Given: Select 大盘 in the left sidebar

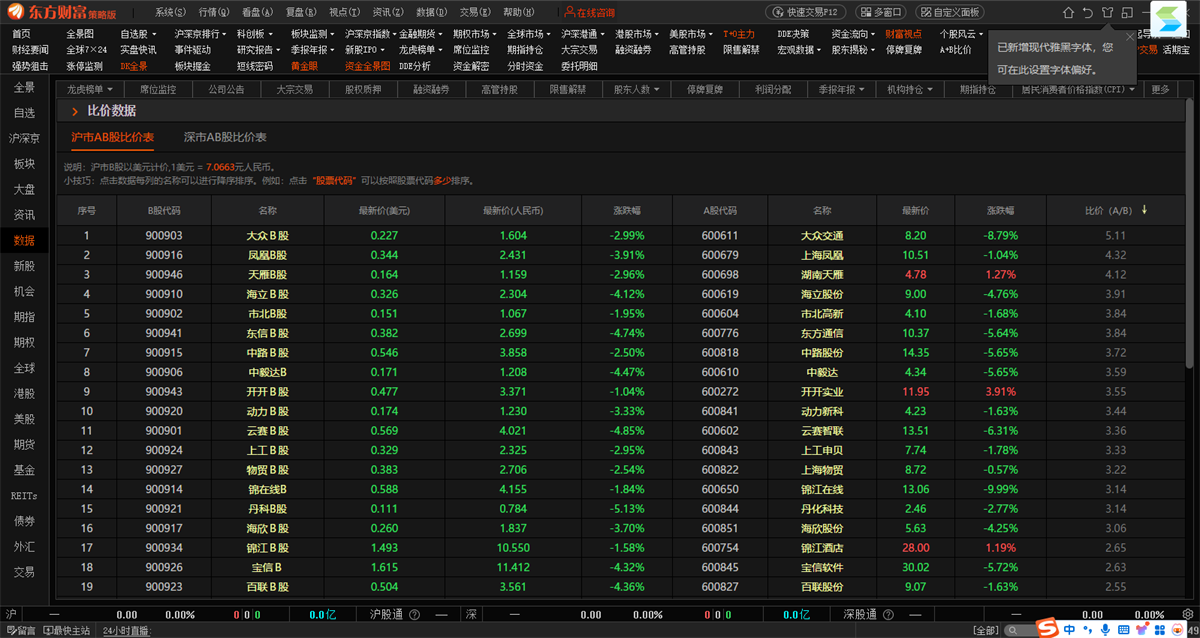Looking at the screenshot, I should pyautogui.click(x=24, y=190).
